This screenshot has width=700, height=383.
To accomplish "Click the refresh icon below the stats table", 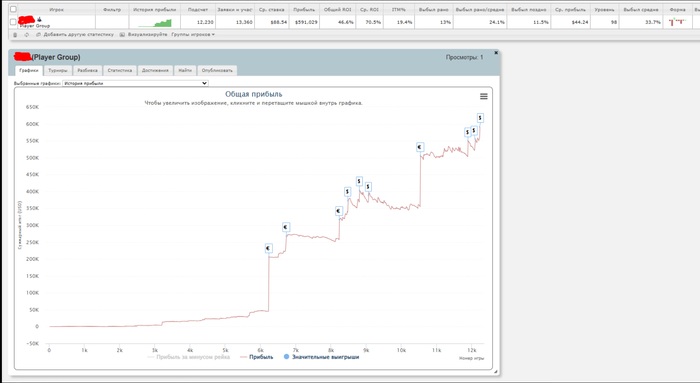I will click(27, 34).
